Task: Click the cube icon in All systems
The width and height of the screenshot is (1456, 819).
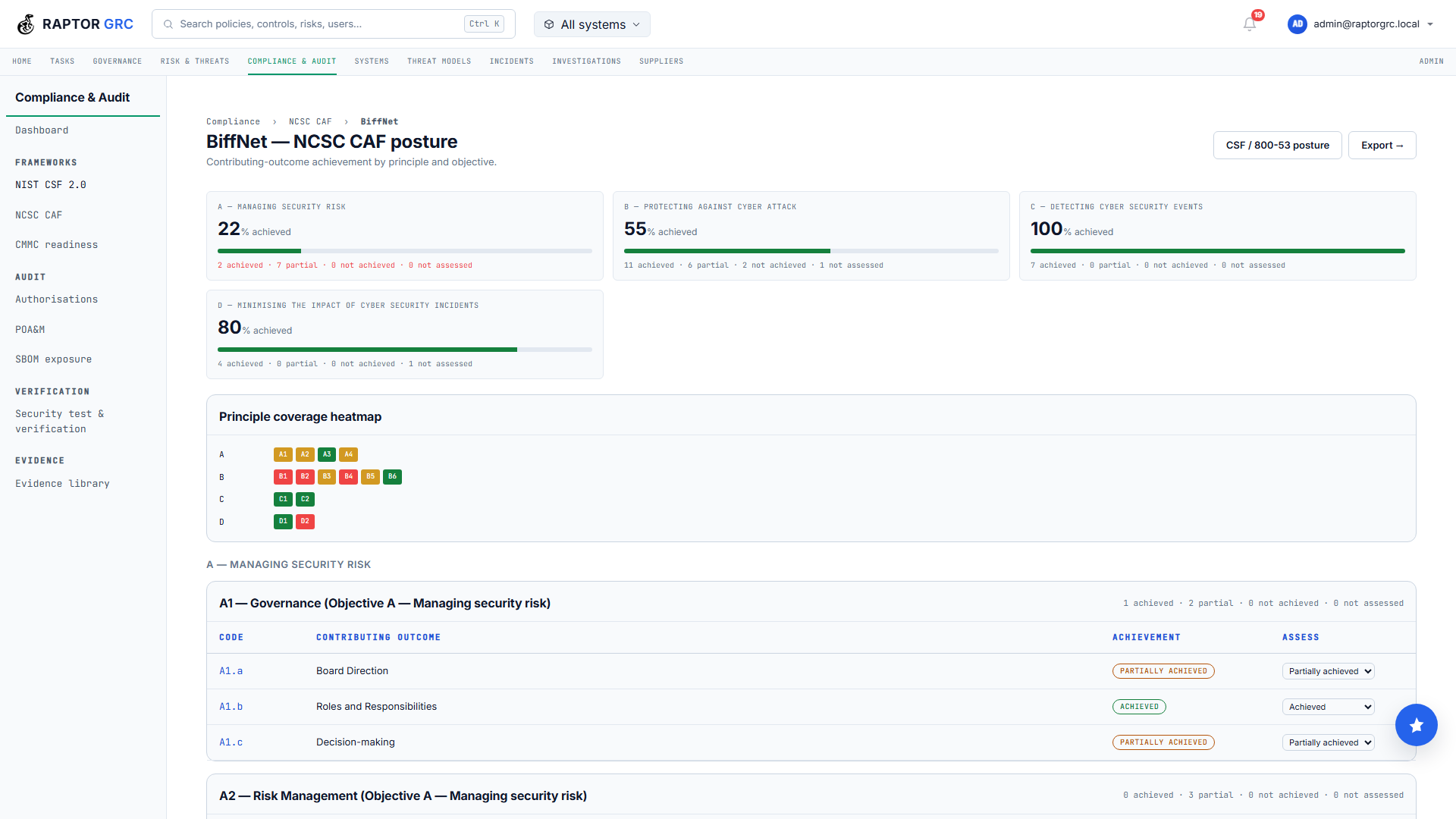Action: tap(549, 24)
